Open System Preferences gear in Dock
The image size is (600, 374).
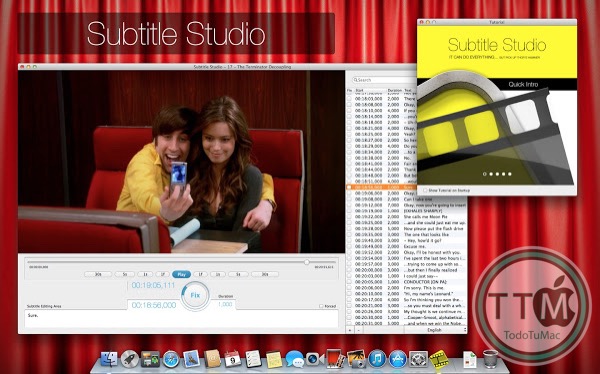(419, 359)
